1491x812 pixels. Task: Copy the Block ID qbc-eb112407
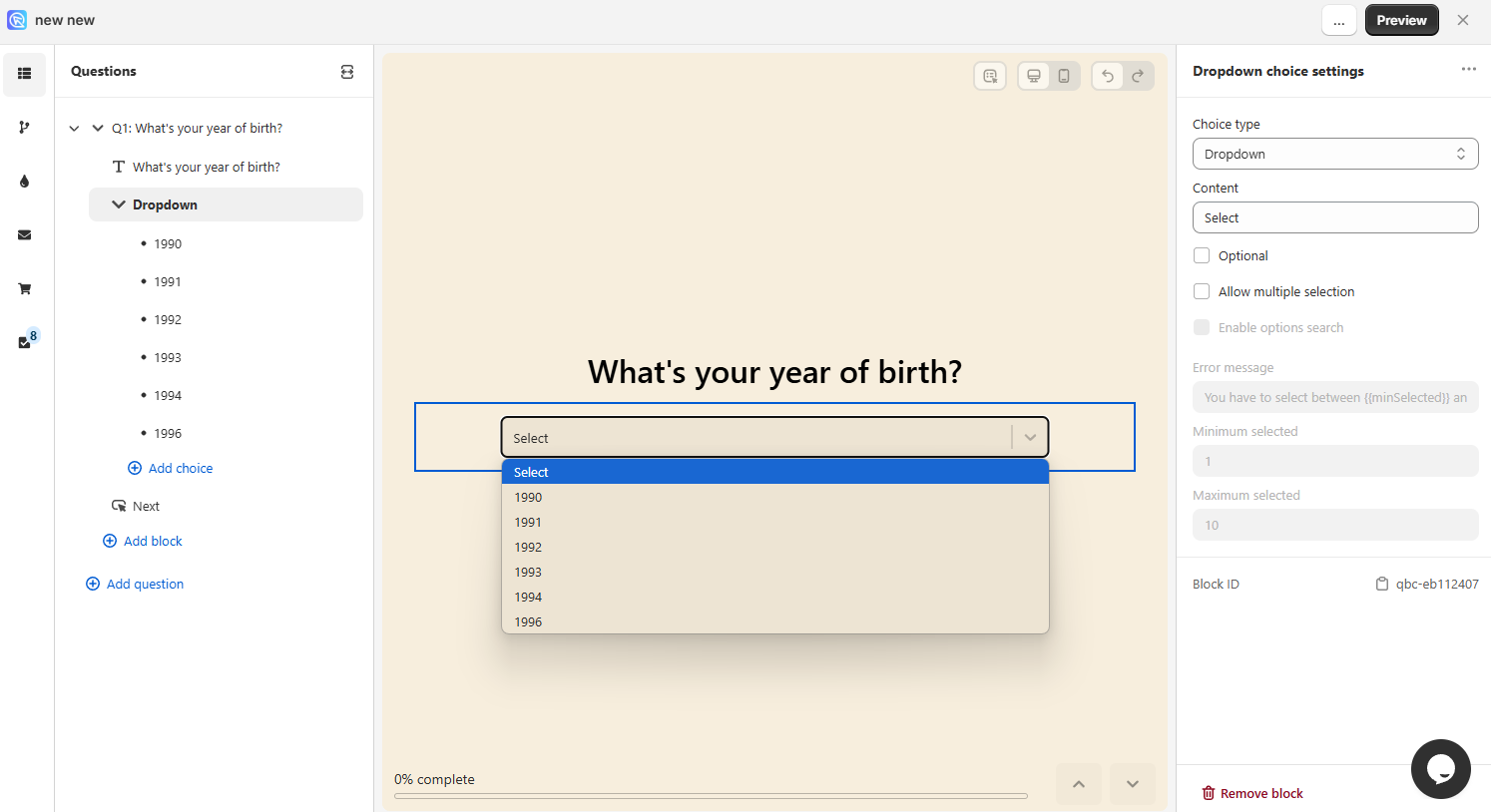[1382, 585]
